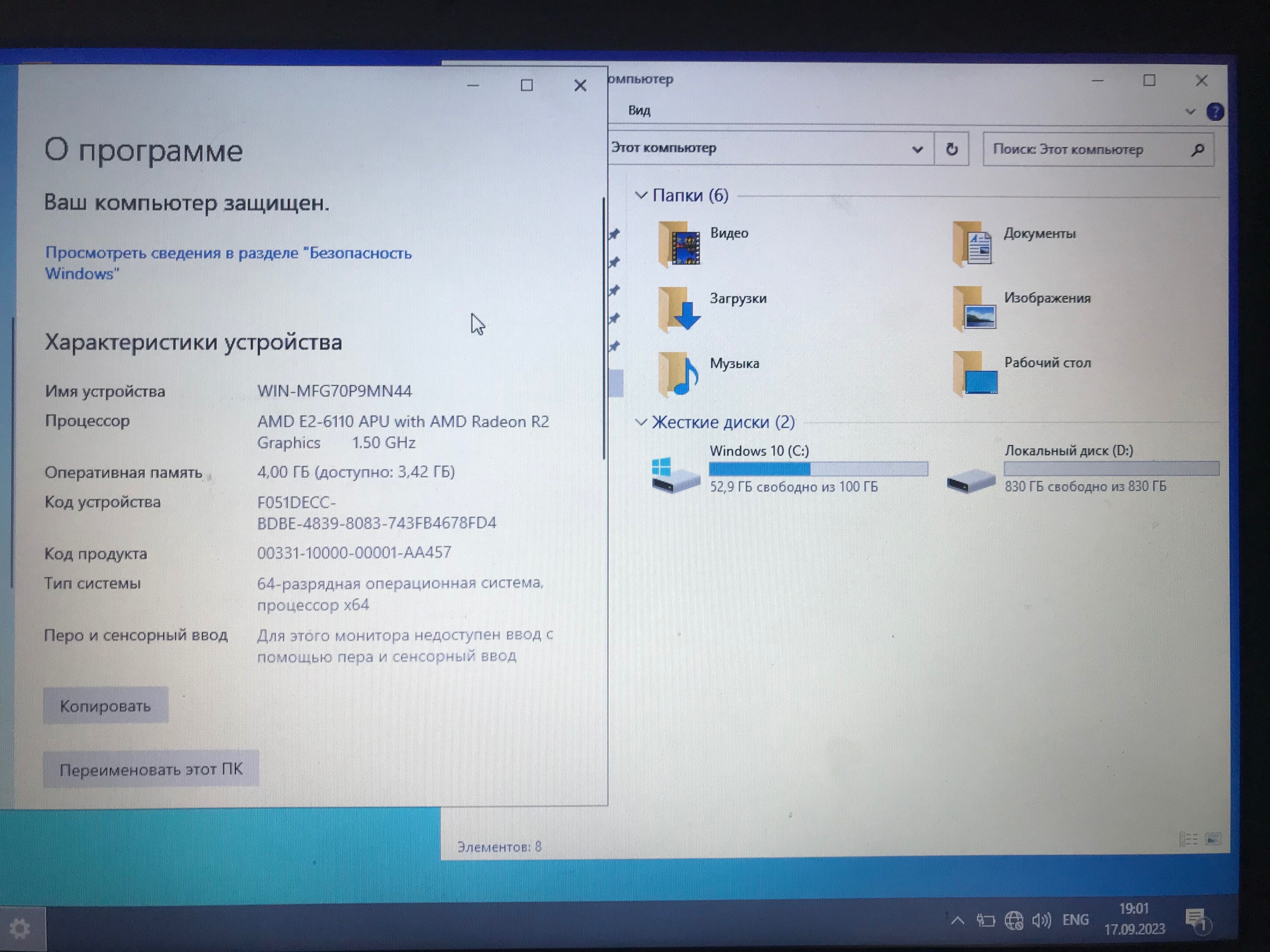Open the Изображения folder icon
The image size is (1270, 952).
pyautogui.click(x=974, y=309)
